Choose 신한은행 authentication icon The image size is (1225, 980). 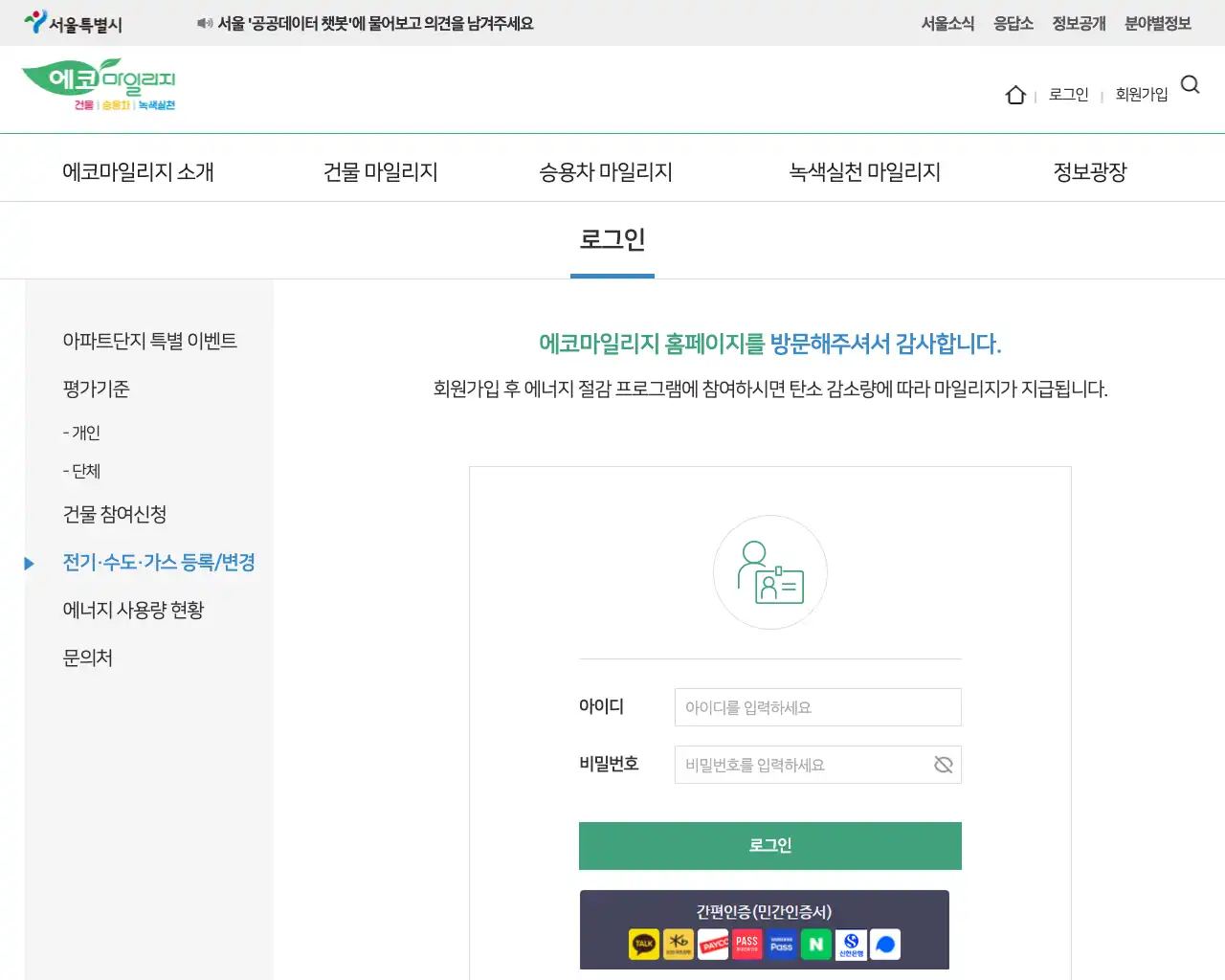point(851,945)
